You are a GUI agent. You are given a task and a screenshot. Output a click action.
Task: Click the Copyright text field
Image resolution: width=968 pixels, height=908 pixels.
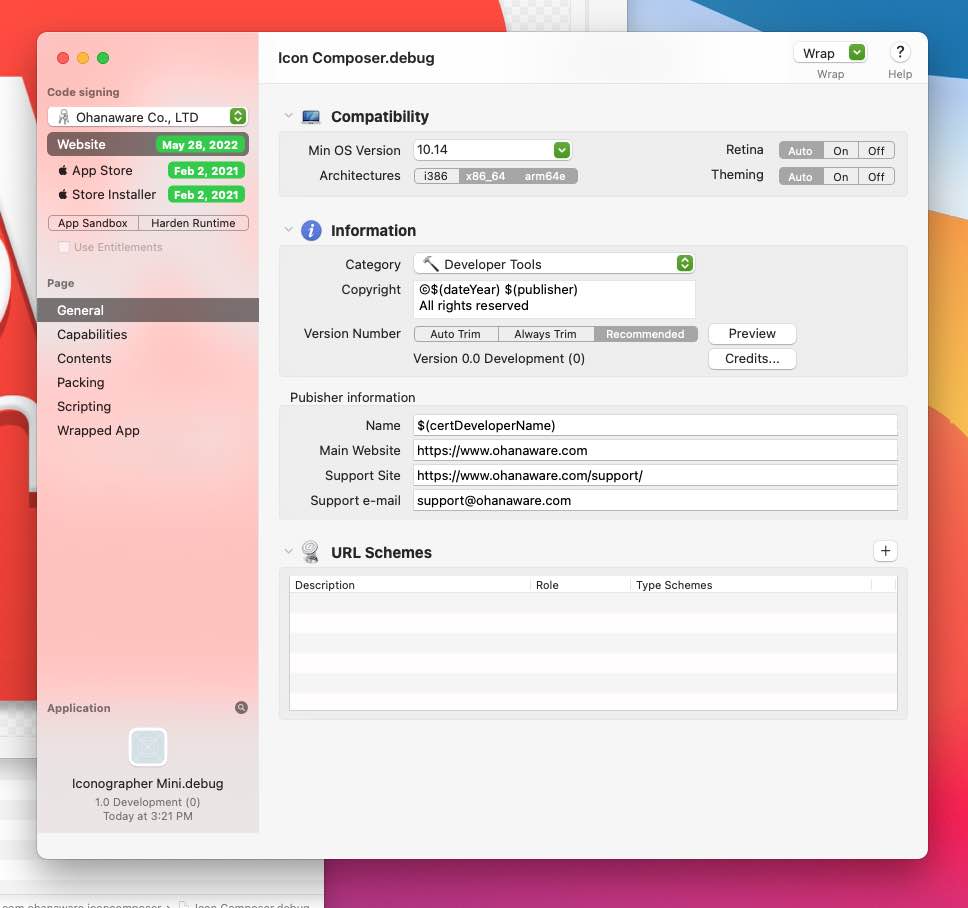554,298
